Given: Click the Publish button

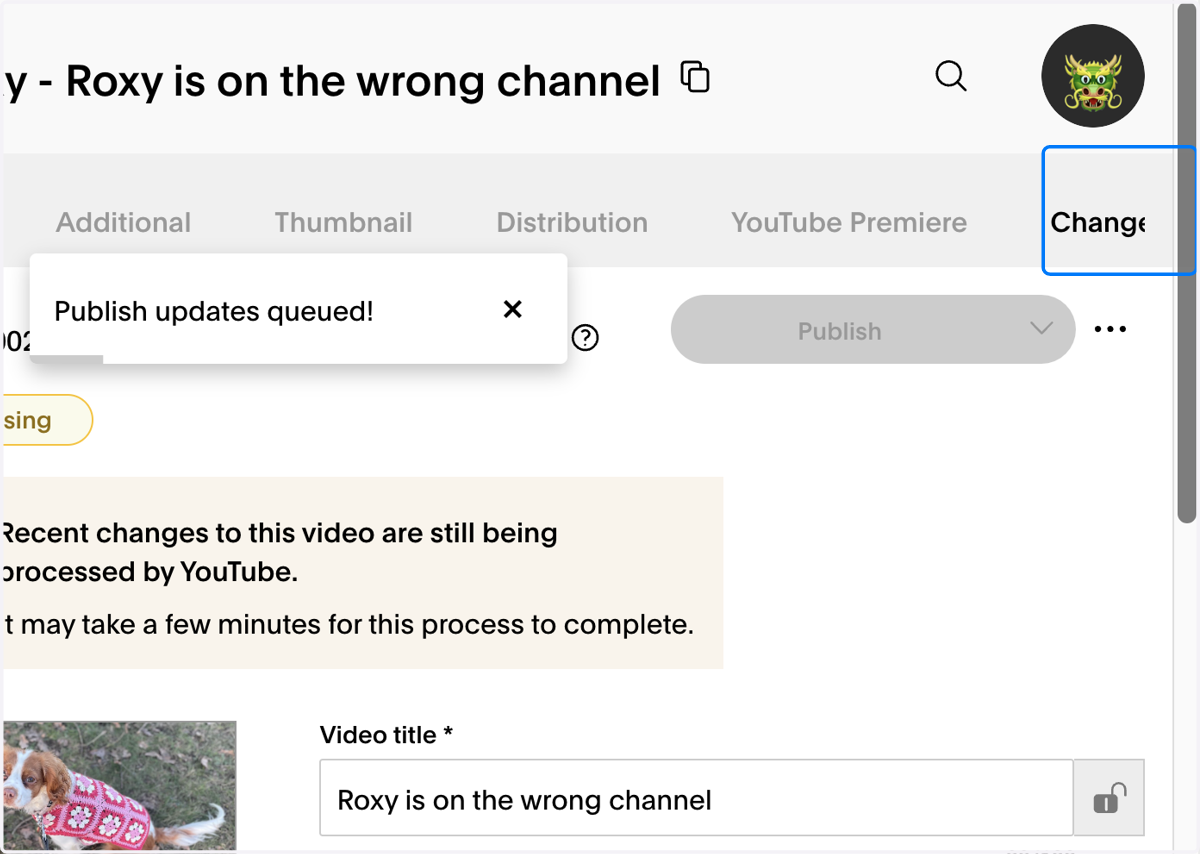Looking at the screenshot, I should point(839,330).
